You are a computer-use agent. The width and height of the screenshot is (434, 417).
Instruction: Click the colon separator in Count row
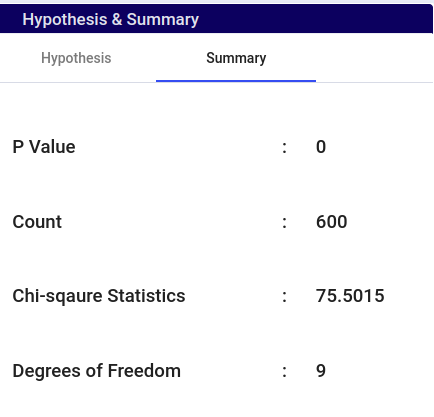(284, 222)
